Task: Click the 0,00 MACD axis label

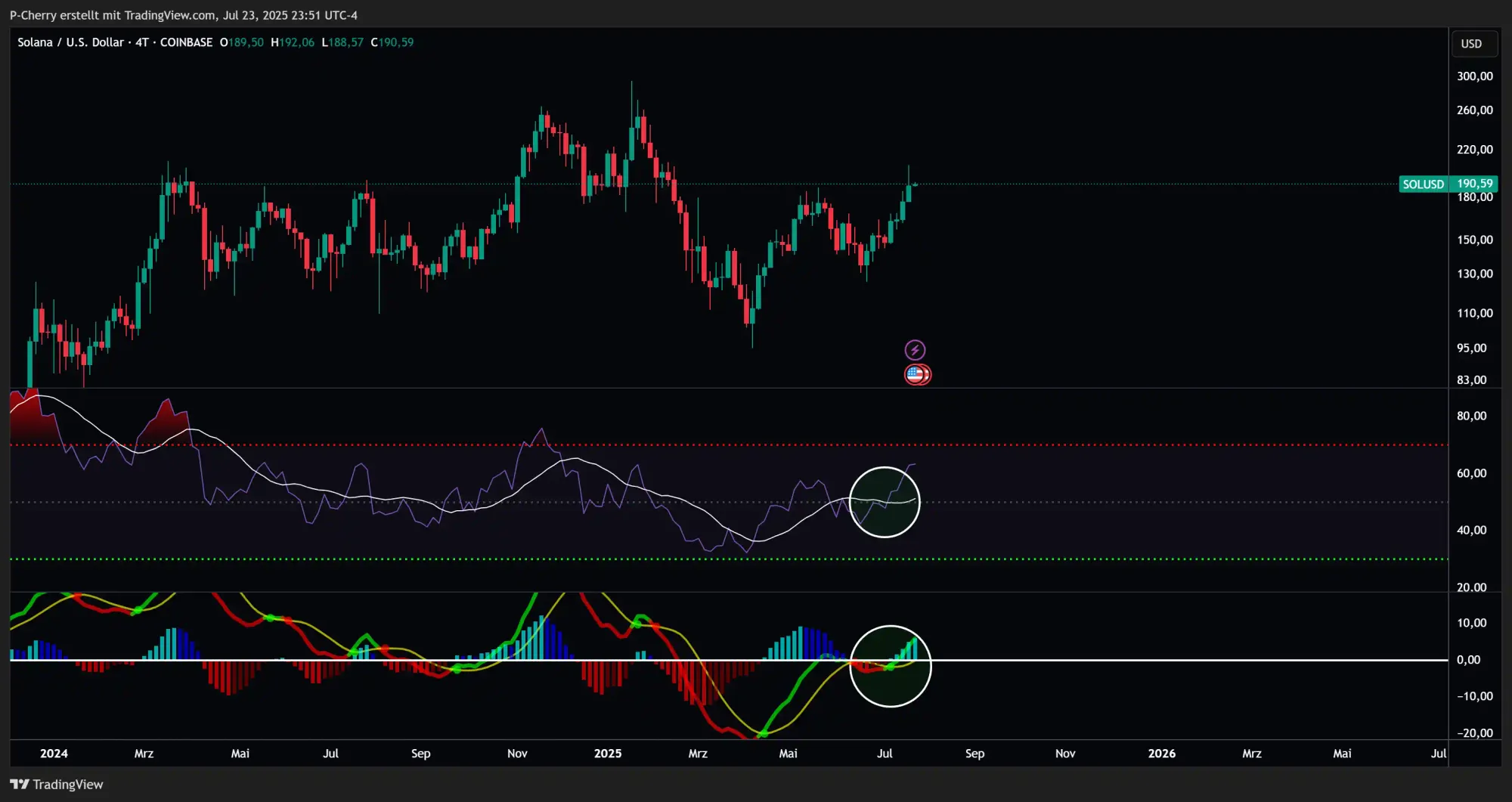Action: tap(1469, 660)
